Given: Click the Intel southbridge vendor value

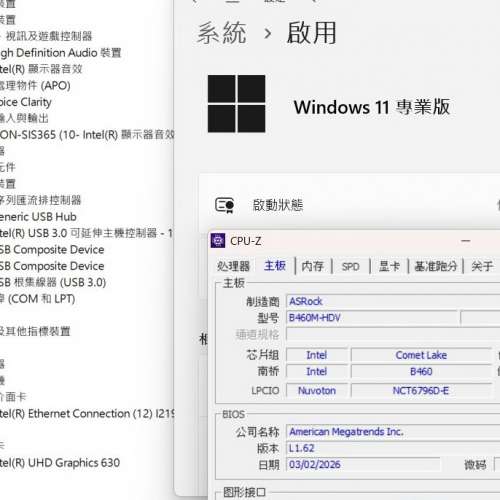Looking at the screenshot, I should coord(317,371).
